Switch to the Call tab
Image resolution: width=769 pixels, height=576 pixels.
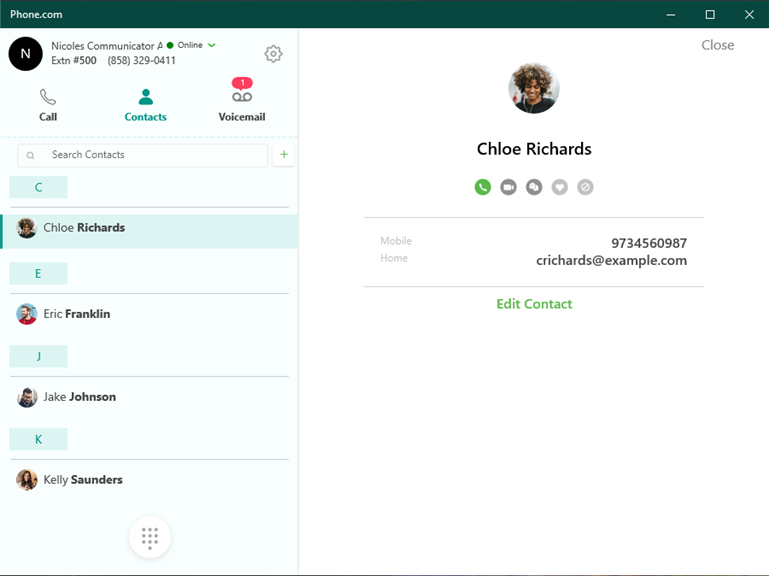point(48,105)
